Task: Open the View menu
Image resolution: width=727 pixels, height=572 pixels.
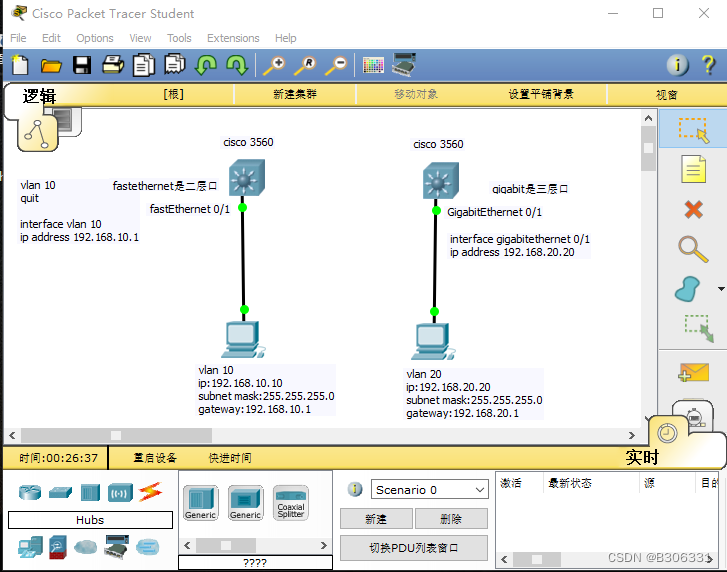Action: click(140, 38)
